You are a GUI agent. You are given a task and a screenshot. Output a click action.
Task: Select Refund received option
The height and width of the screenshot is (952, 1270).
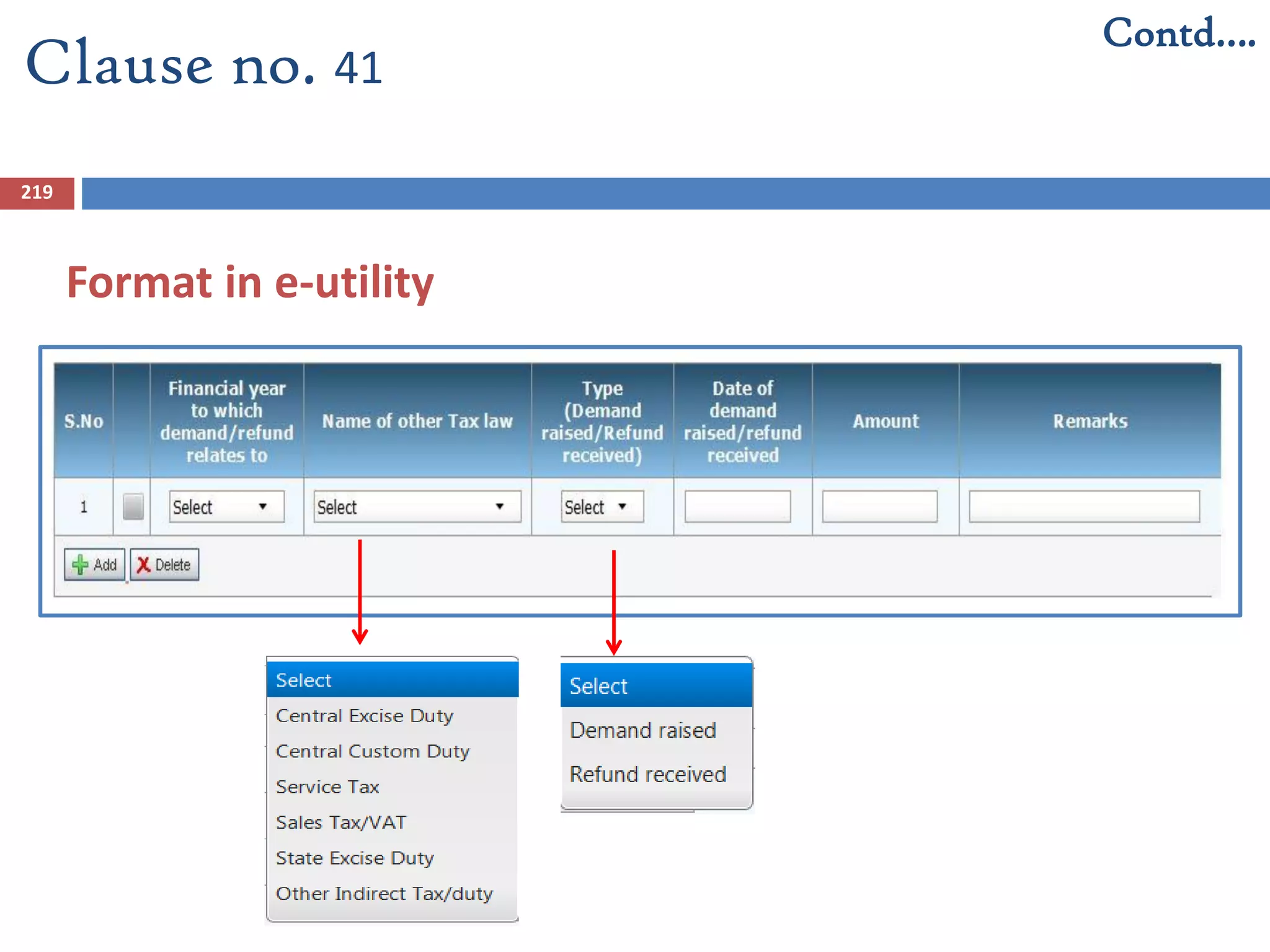[x=656, y=774]
